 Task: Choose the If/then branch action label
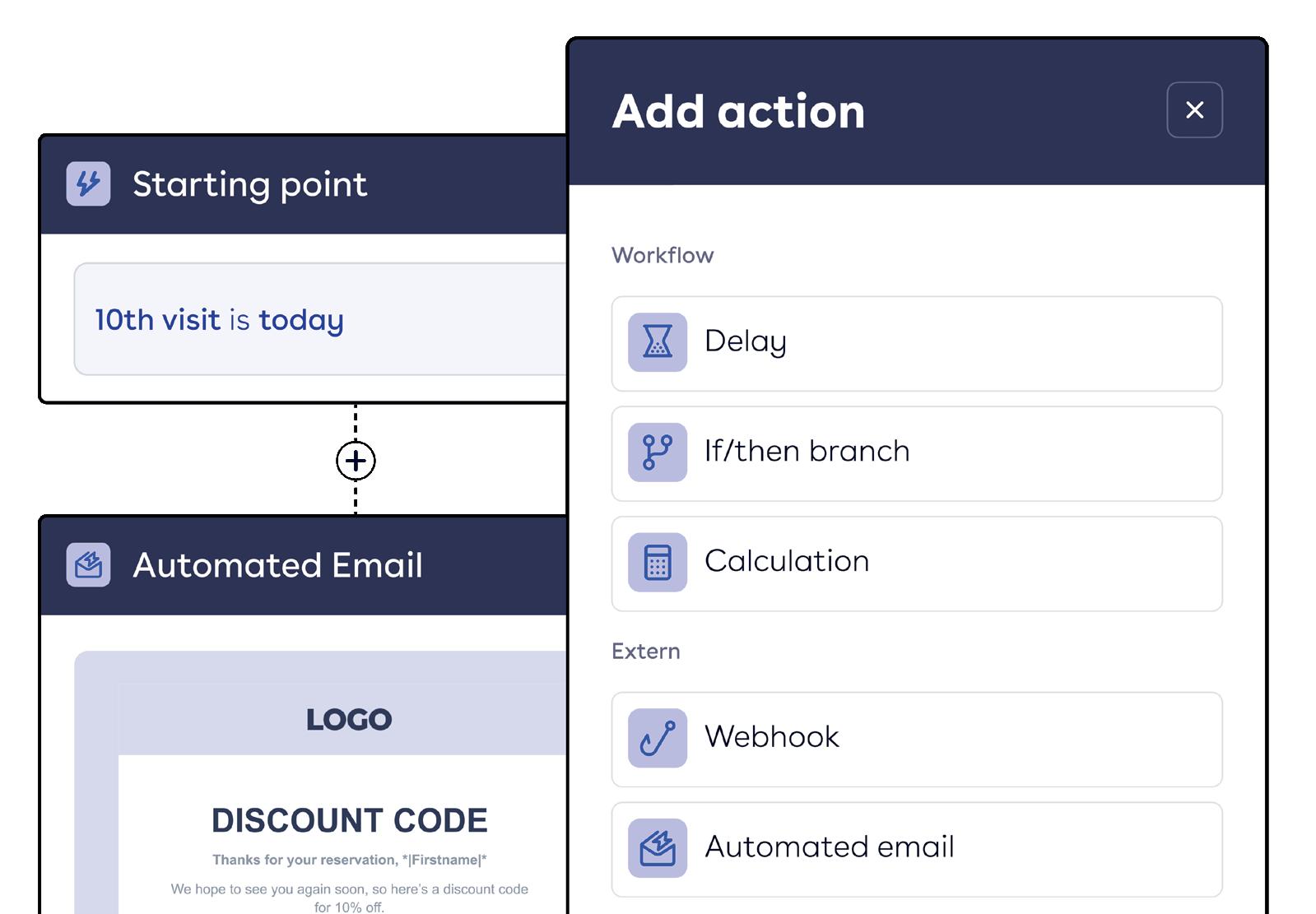coord(807,452)
